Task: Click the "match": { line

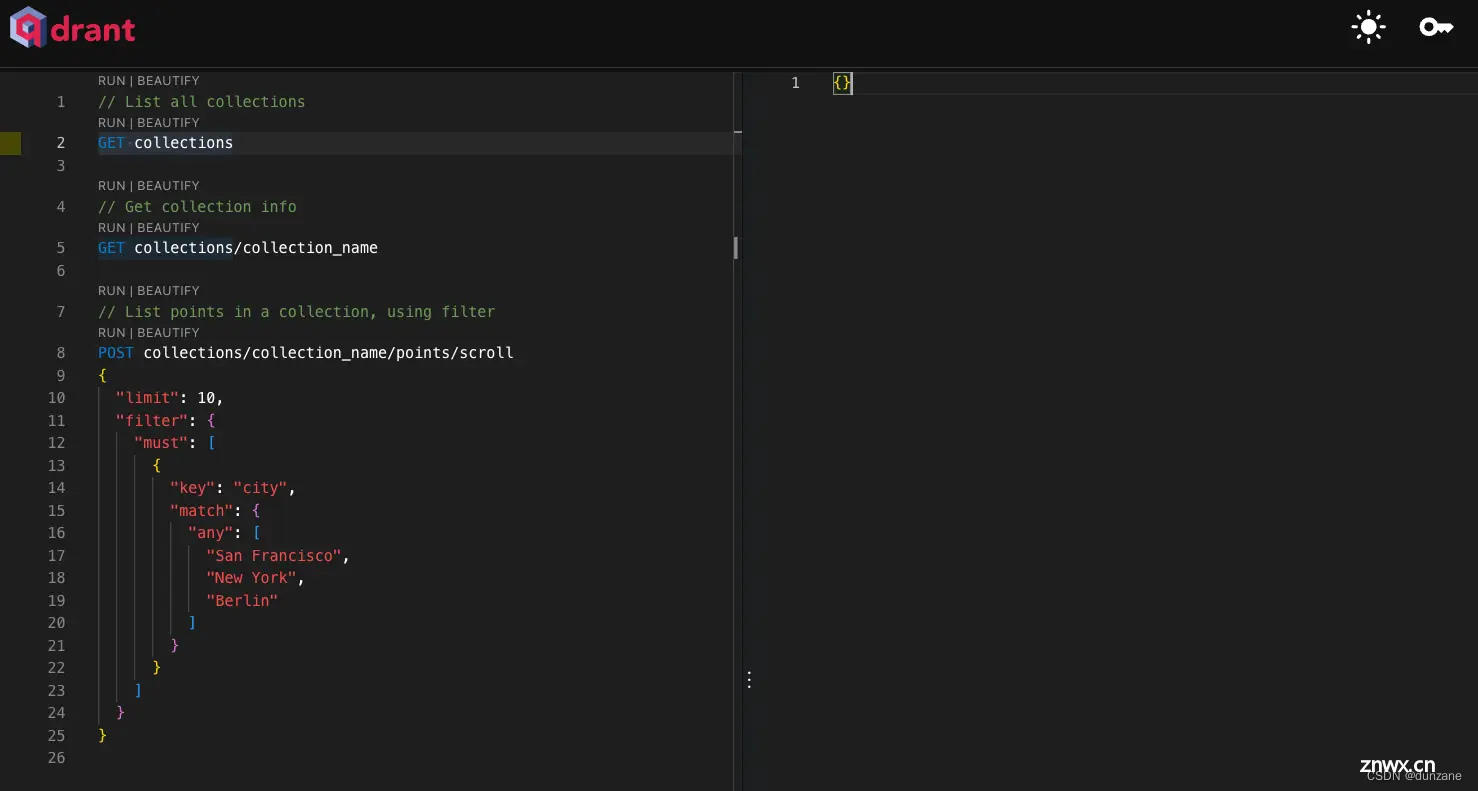Action: click(215, 511)
